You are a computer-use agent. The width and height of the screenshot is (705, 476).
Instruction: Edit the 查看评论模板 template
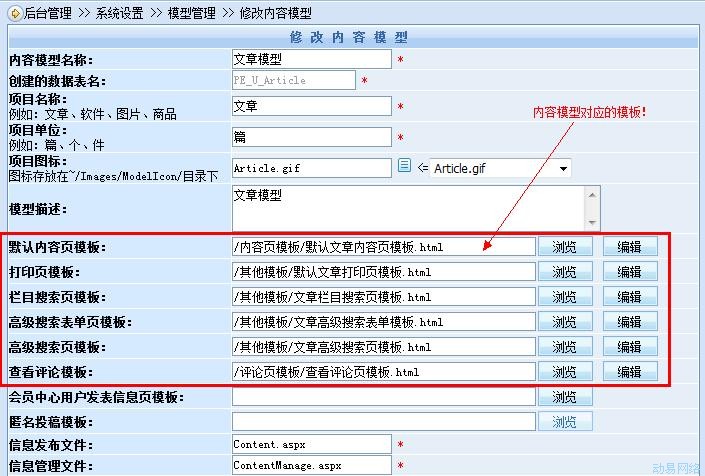629,371
